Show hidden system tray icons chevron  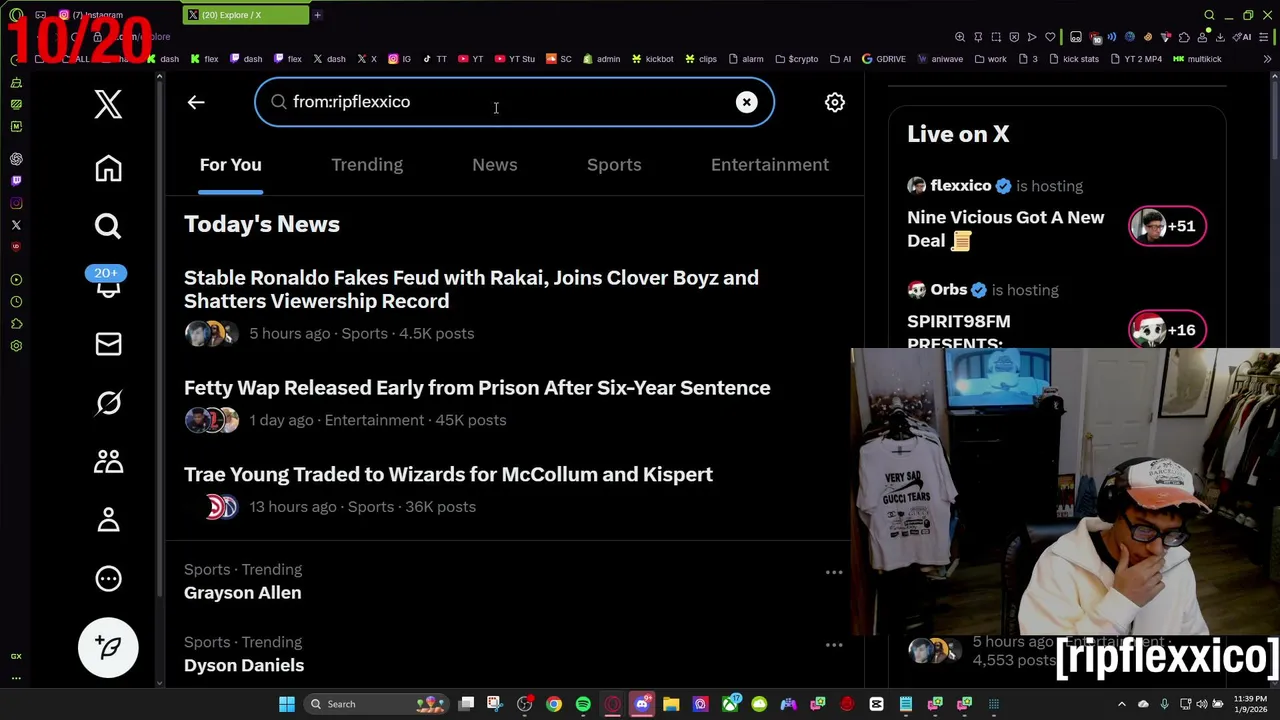tap(1121, 704)
